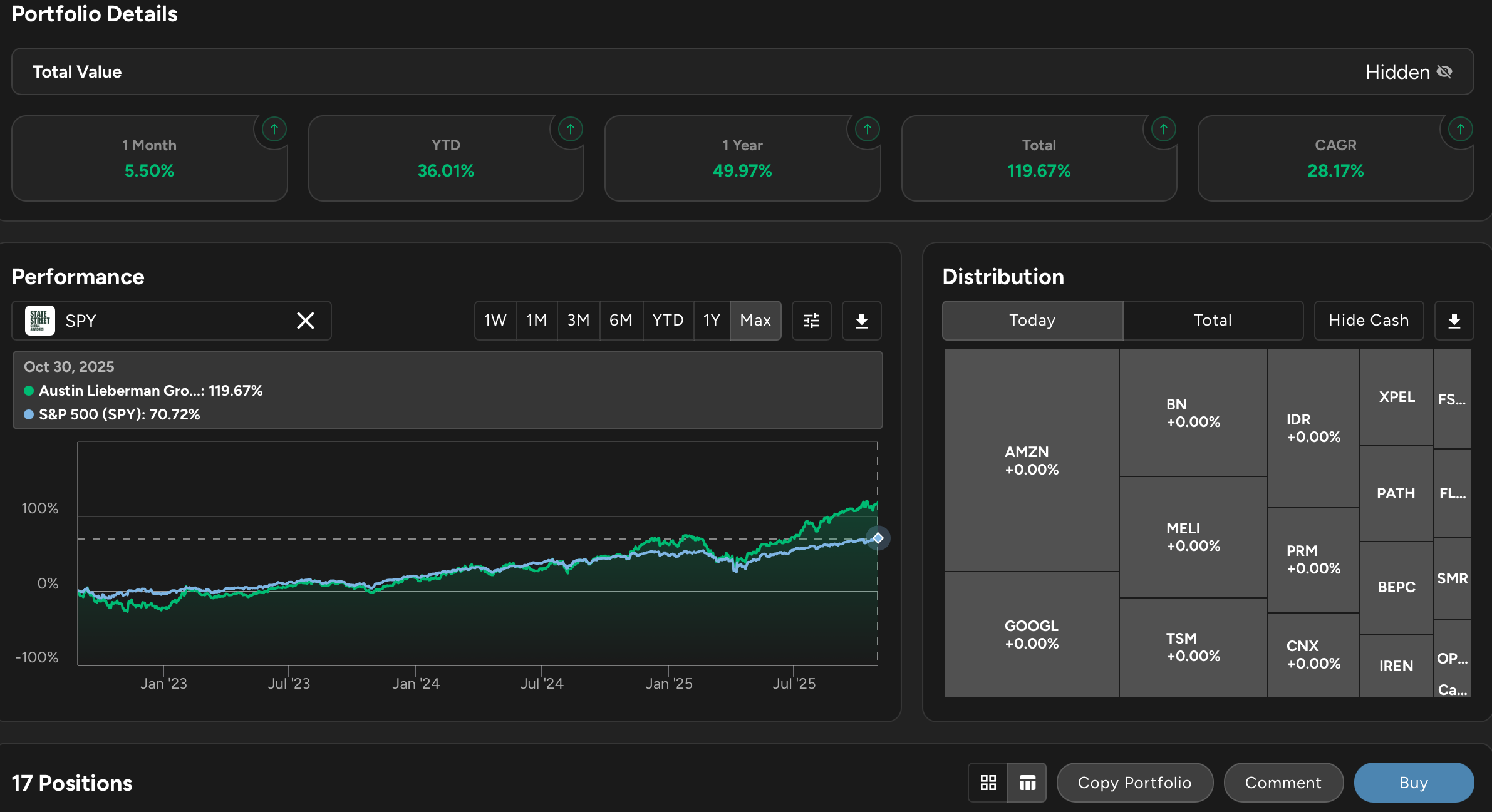Set chart range to 1W
Viewport: 1492px width, 812px height.
(x=495, y=321)
